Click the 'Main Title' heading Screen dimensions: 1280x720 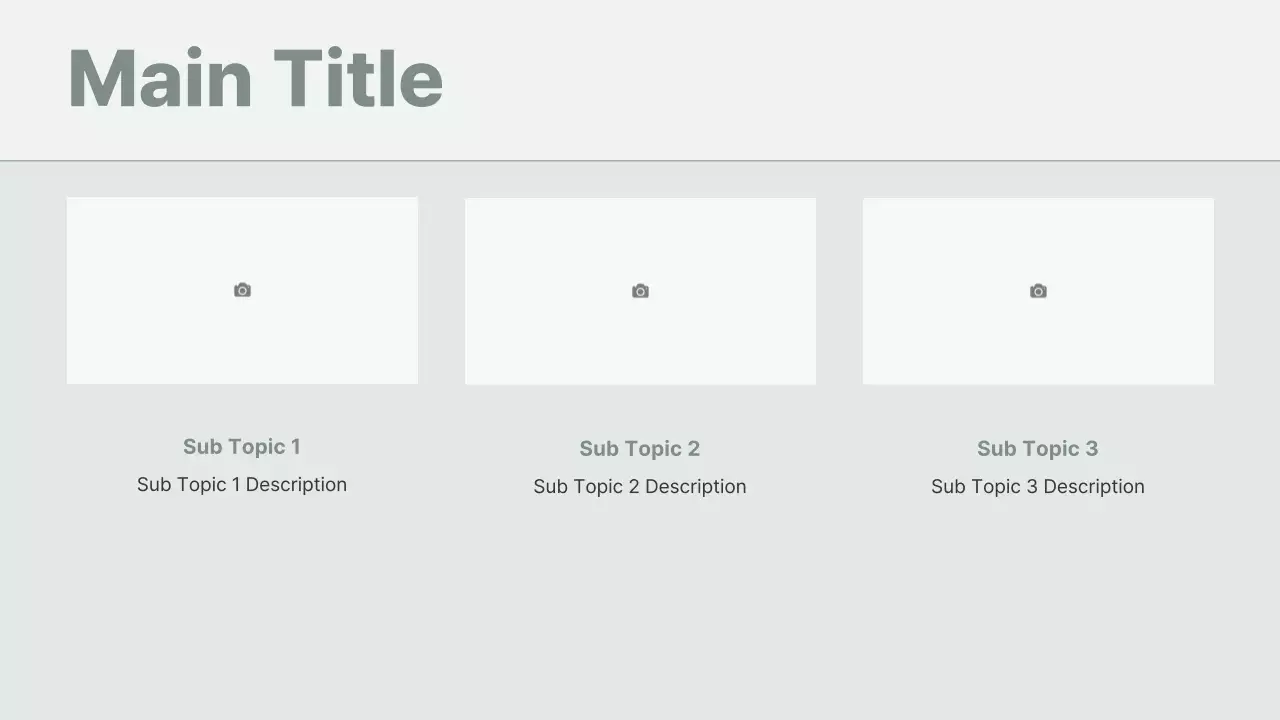tap(255, 79)
